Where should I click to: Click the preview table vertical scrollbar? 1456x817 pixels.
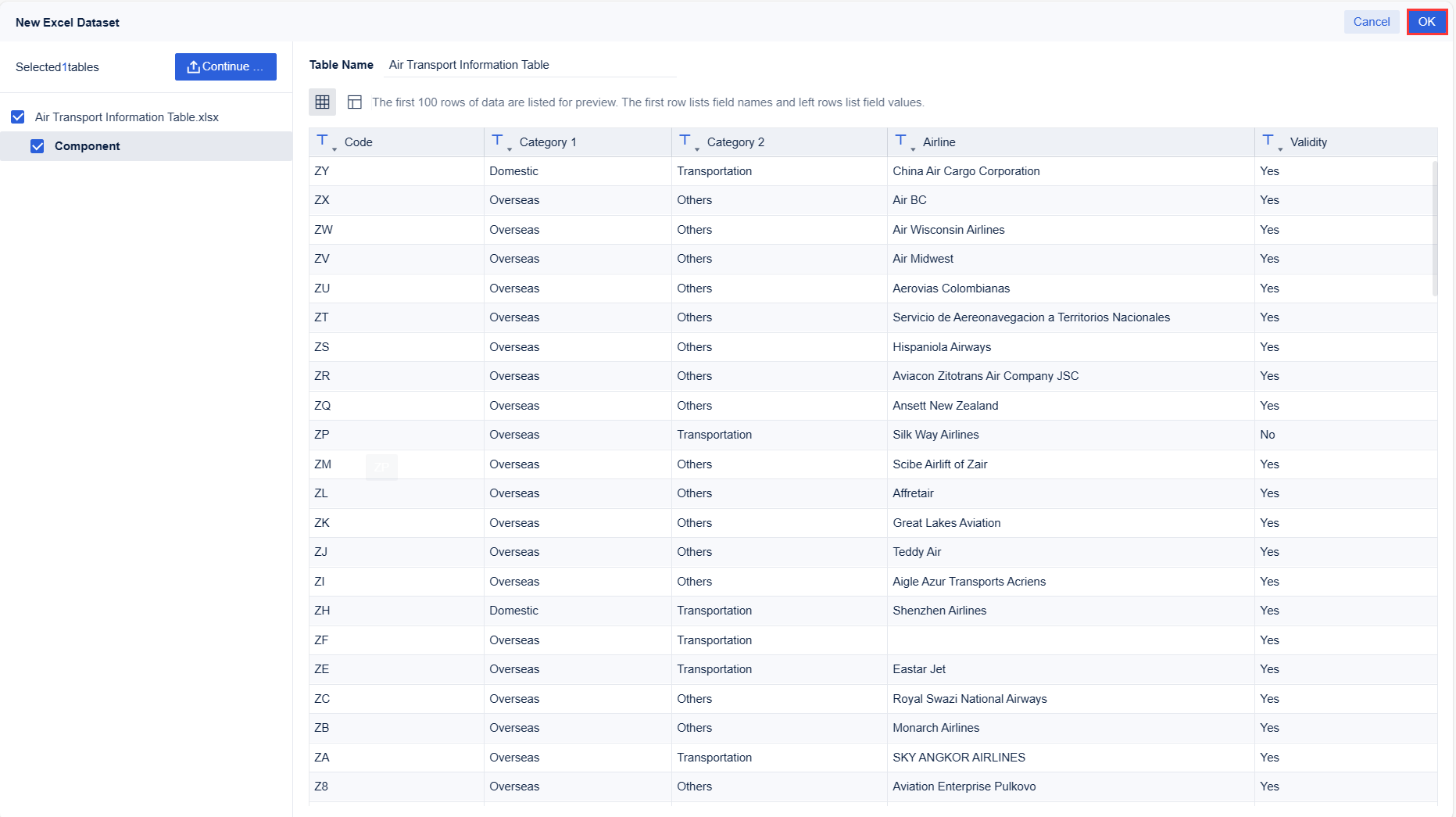(1434, 228)
